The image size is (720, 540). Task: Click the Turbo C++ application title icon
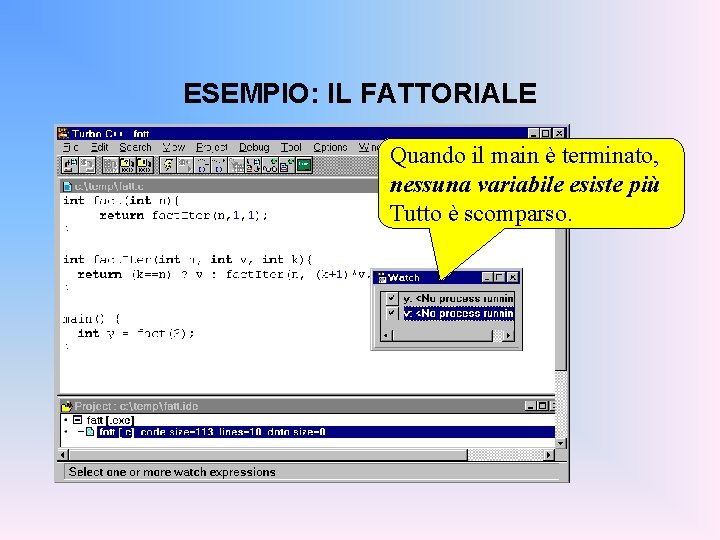pyautogui.click(x=63, y=134)
